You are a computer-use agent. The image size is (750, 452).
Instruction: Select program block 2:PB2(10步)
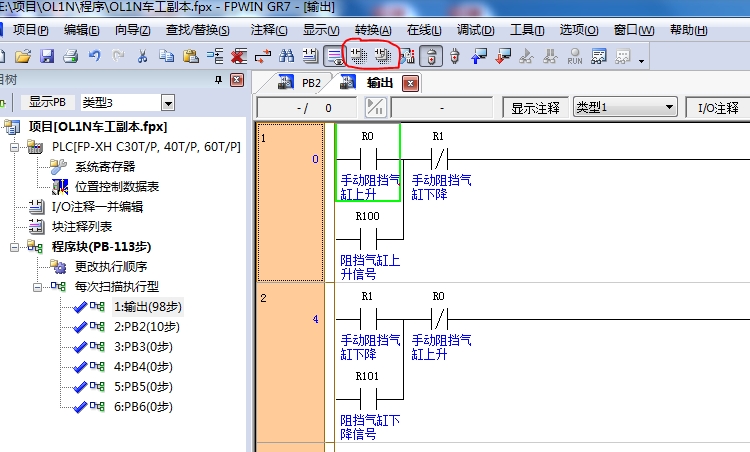click(147, 327)
